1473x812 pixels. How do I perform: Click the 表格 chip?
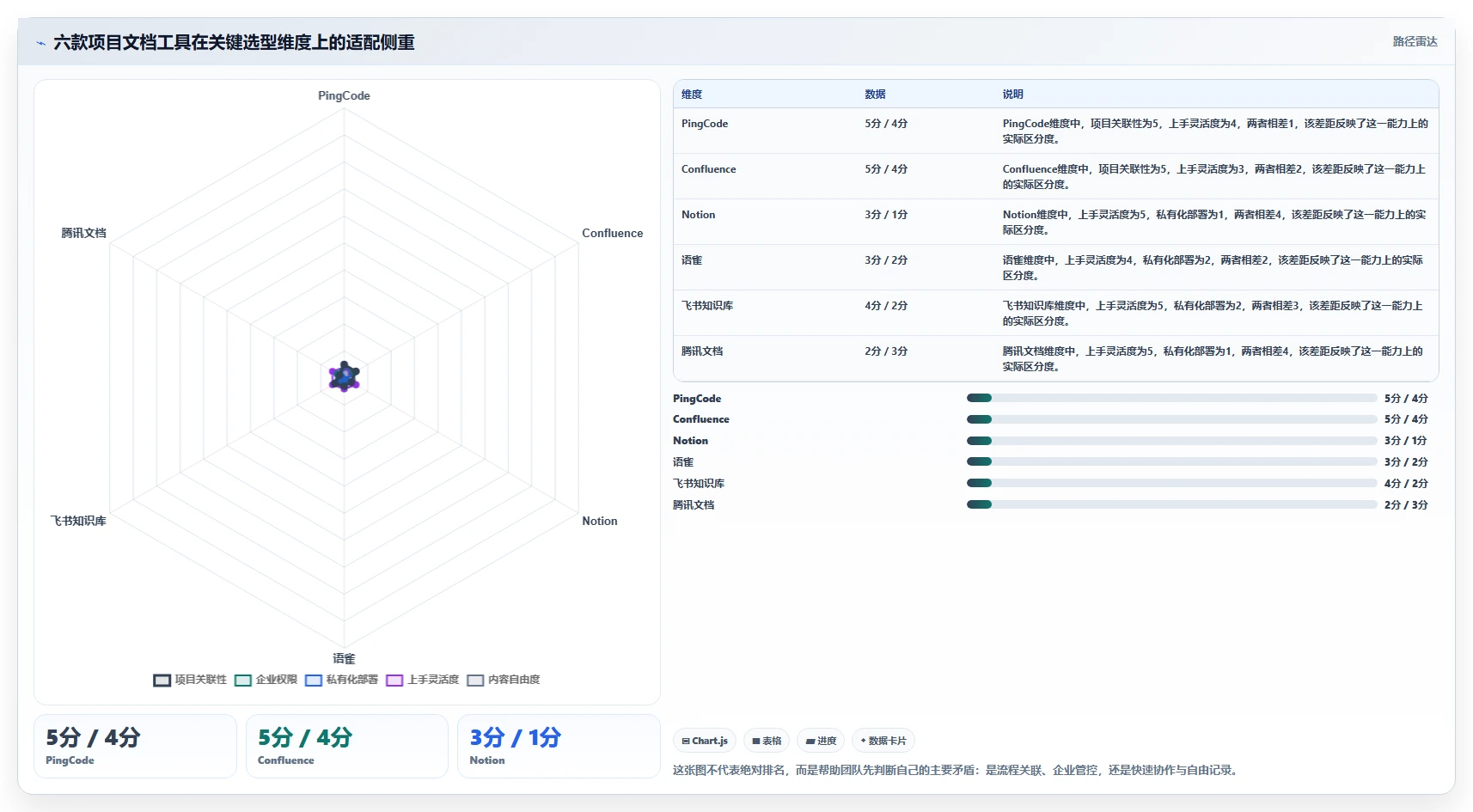pyautogui.click(x=767, y=741)
